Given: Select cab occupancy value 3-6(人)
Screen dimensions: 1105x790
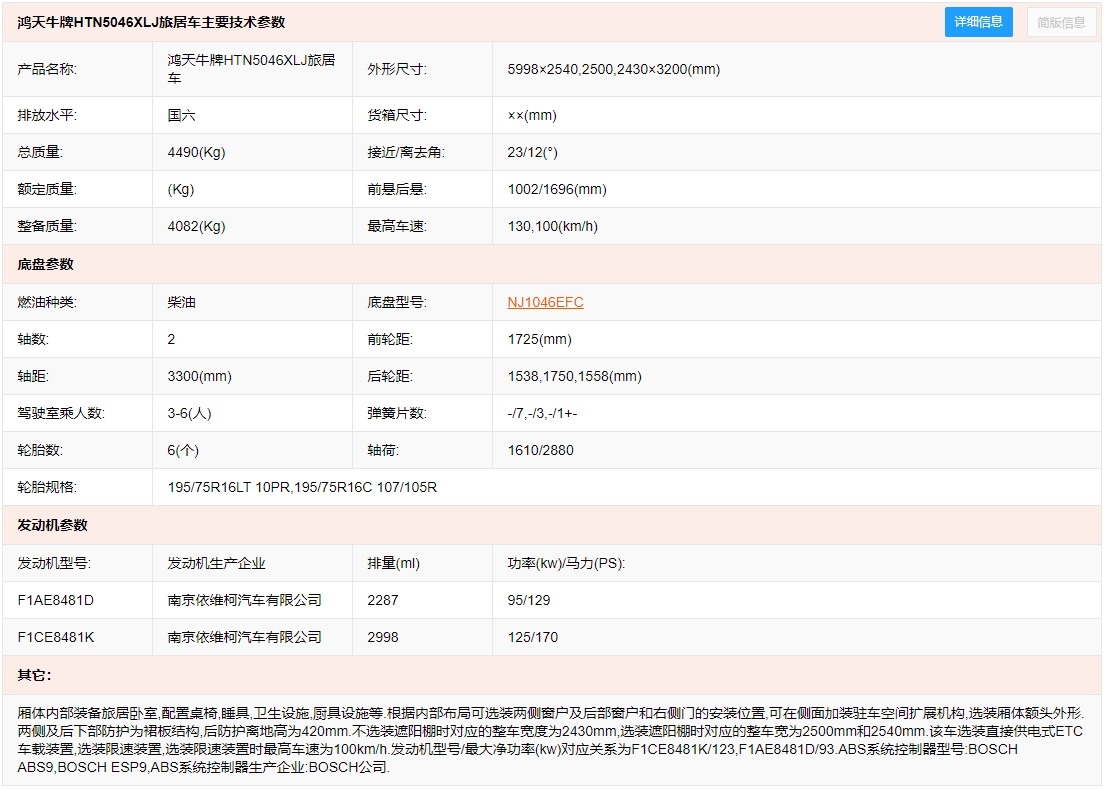Looking at the screenshot, I should [x=190, y=413].
